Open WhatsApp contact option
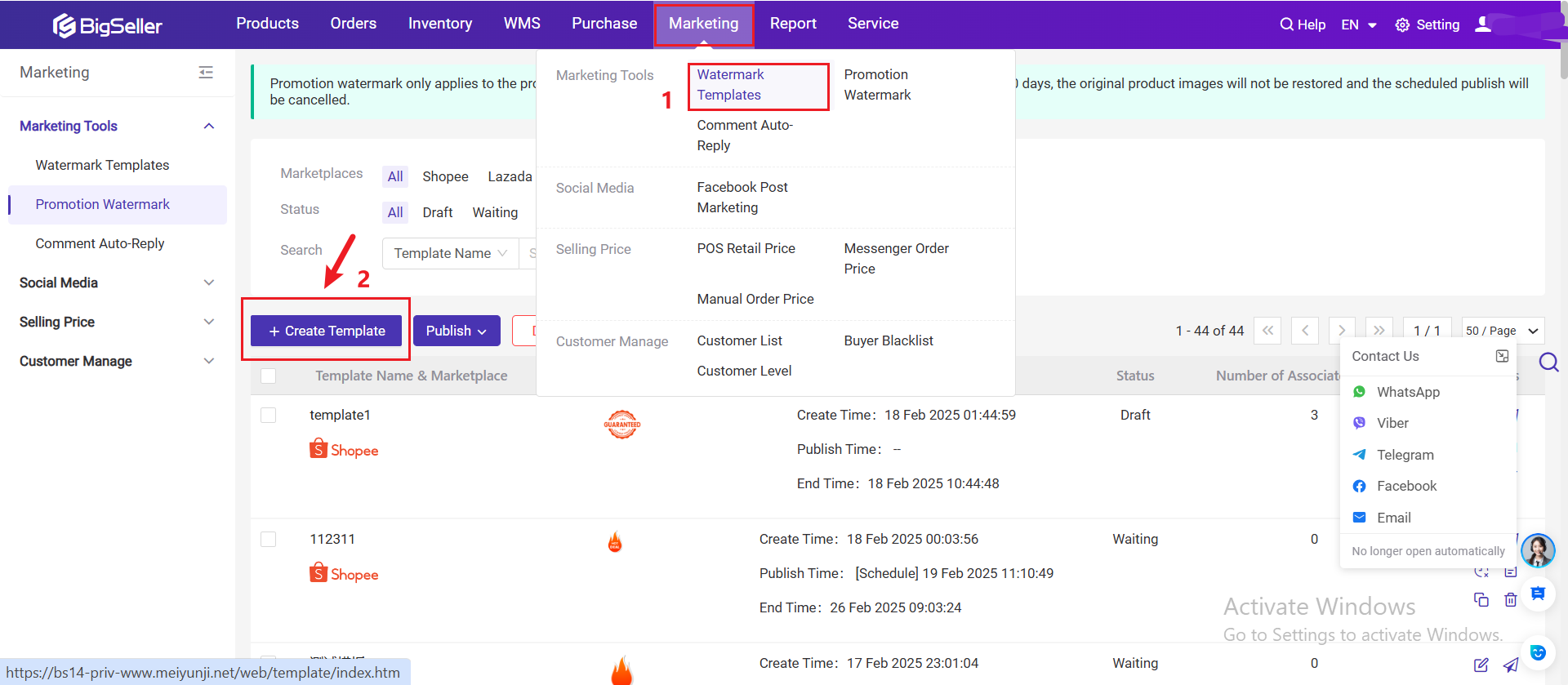This screenshot has height=685, width=1568. click(1407, 392)
